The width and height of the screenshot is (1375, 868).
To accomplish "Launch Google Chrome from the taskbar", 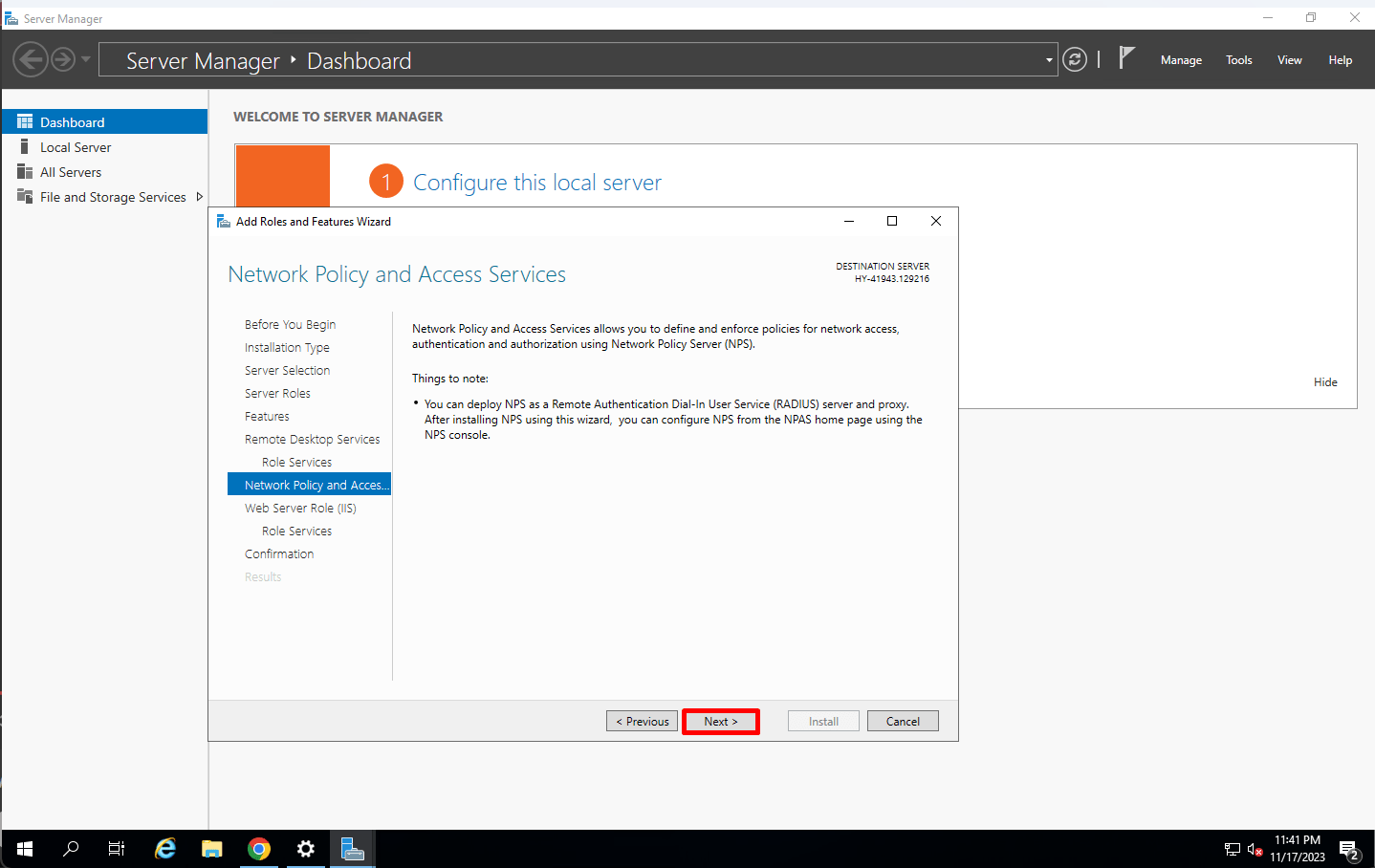I will tap(258, 849).
